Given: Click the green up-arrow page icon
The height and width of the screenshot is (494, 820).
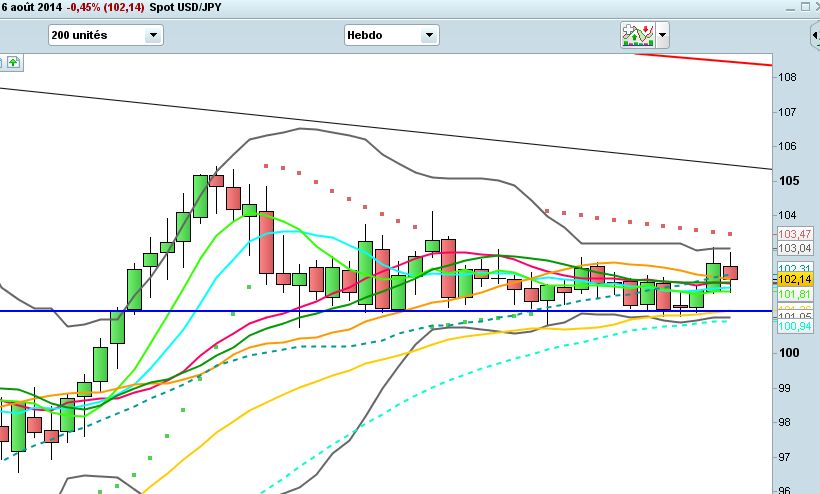Looking at the screenshot, I should [13, 63].
